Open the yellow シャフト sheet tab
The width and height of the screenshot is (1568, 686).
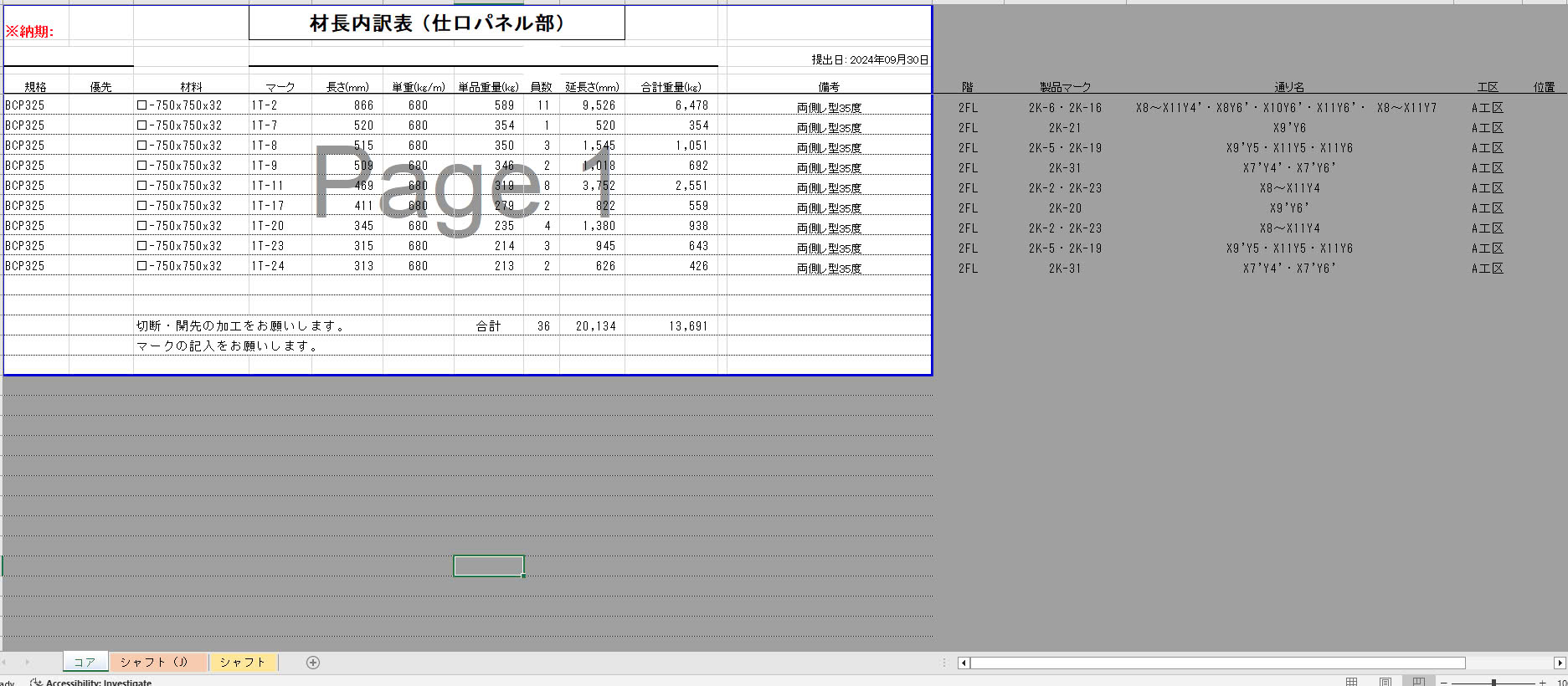(243, 662)
